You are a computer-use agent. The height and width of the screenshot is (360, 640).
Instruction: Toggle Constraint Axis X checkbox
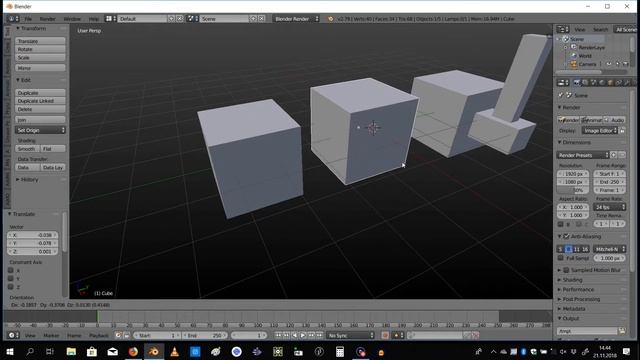[11, 270]
